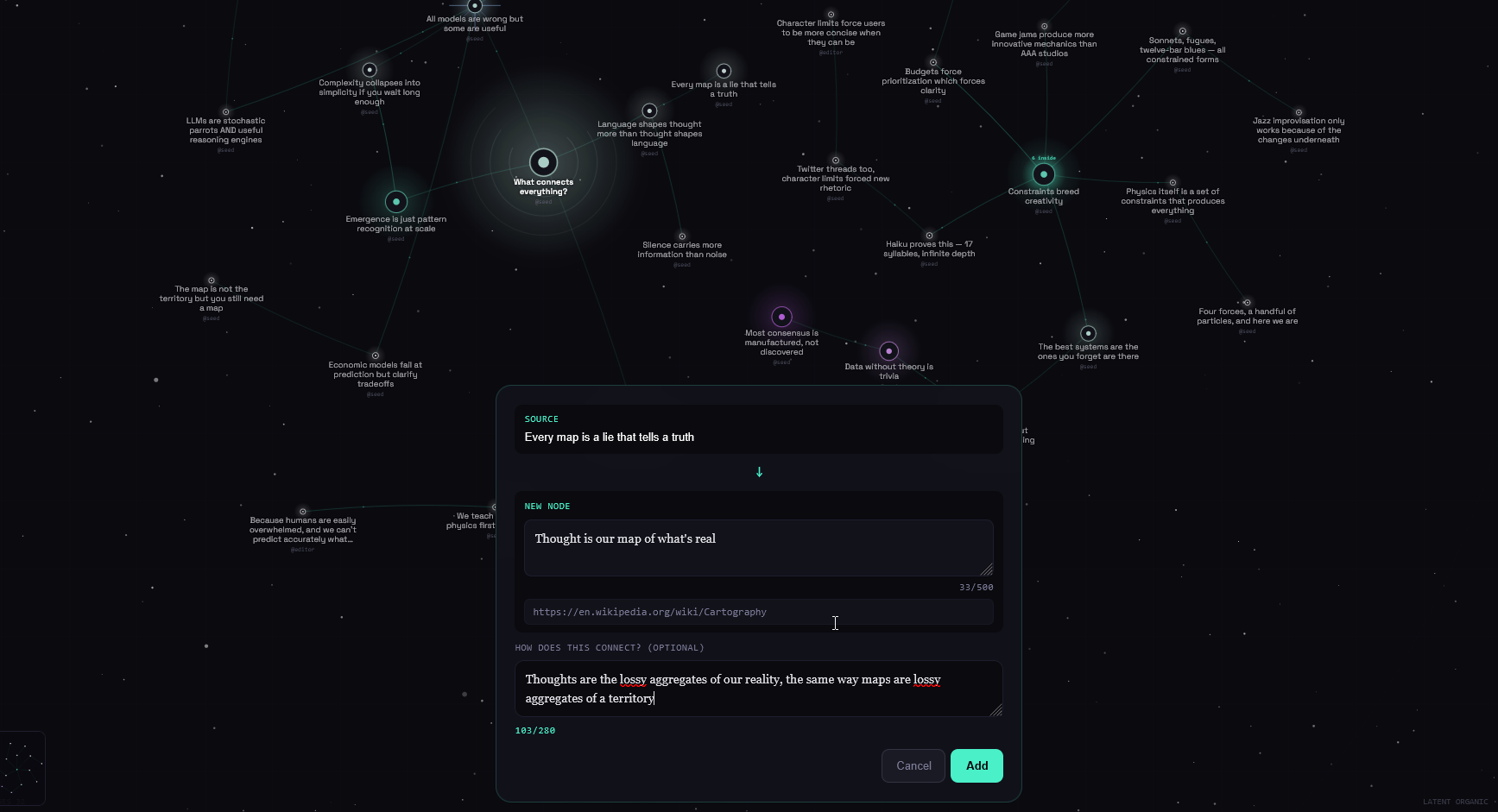Grab the connection textarea resize handle
1498x812 pixels.
tap(996, 709)
